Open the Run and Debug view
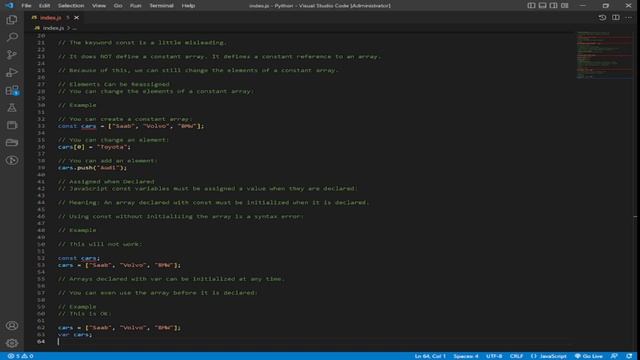 [12, 73]
